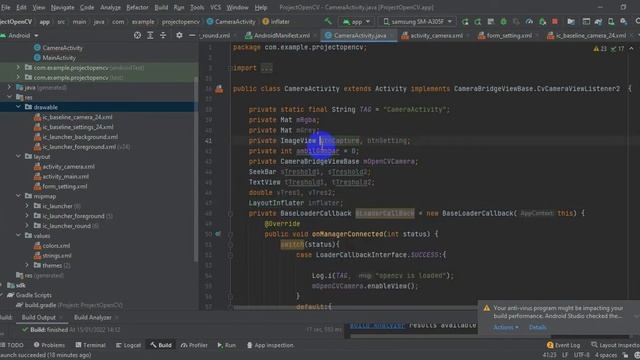Viewport: 640px width, 360px height.
Task: Click the CameraActivity breadcrumb
Action: pos(231,22)
